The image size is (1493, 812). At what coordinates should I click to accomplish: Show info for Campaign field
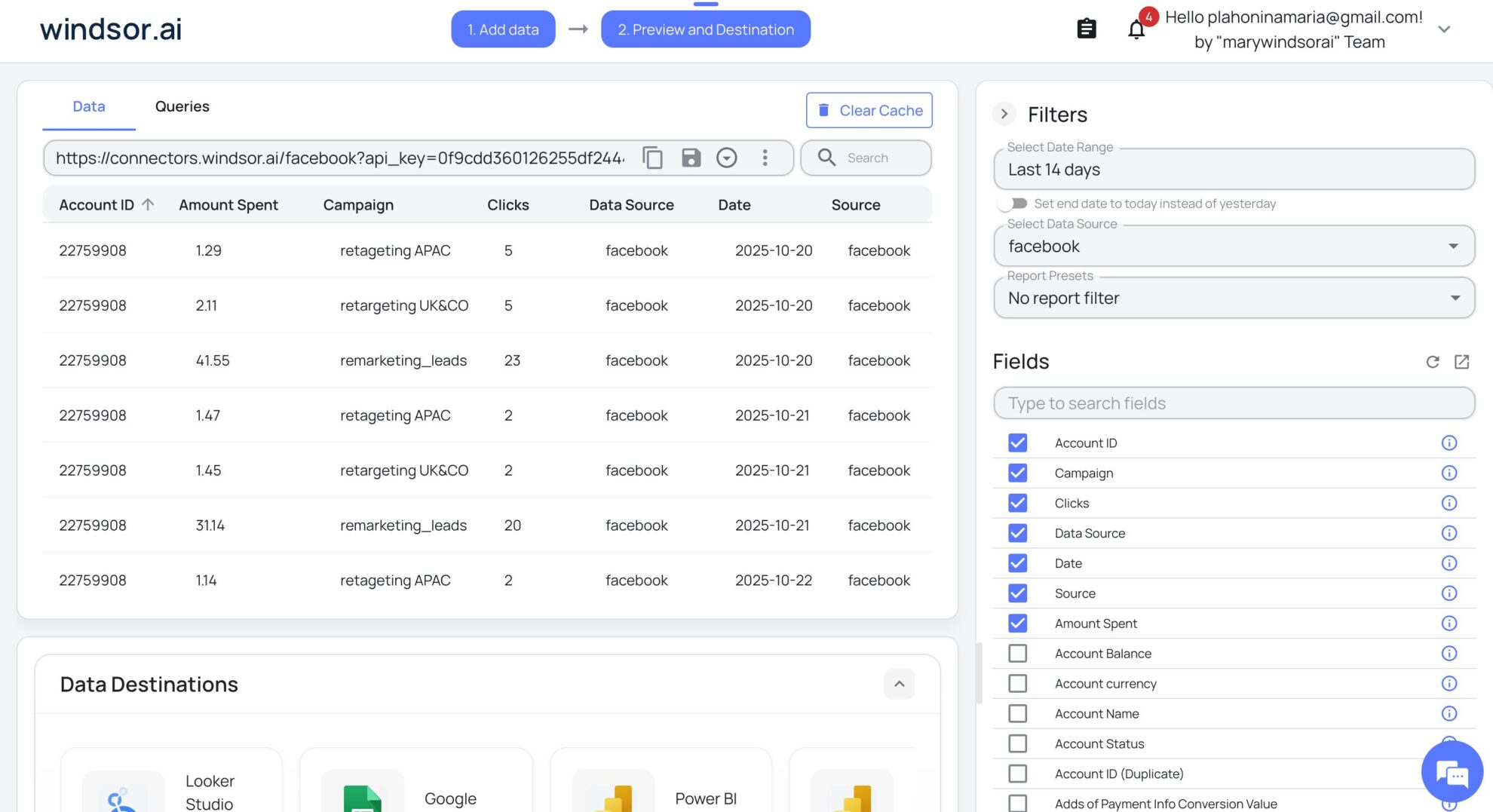(1449, 473)
